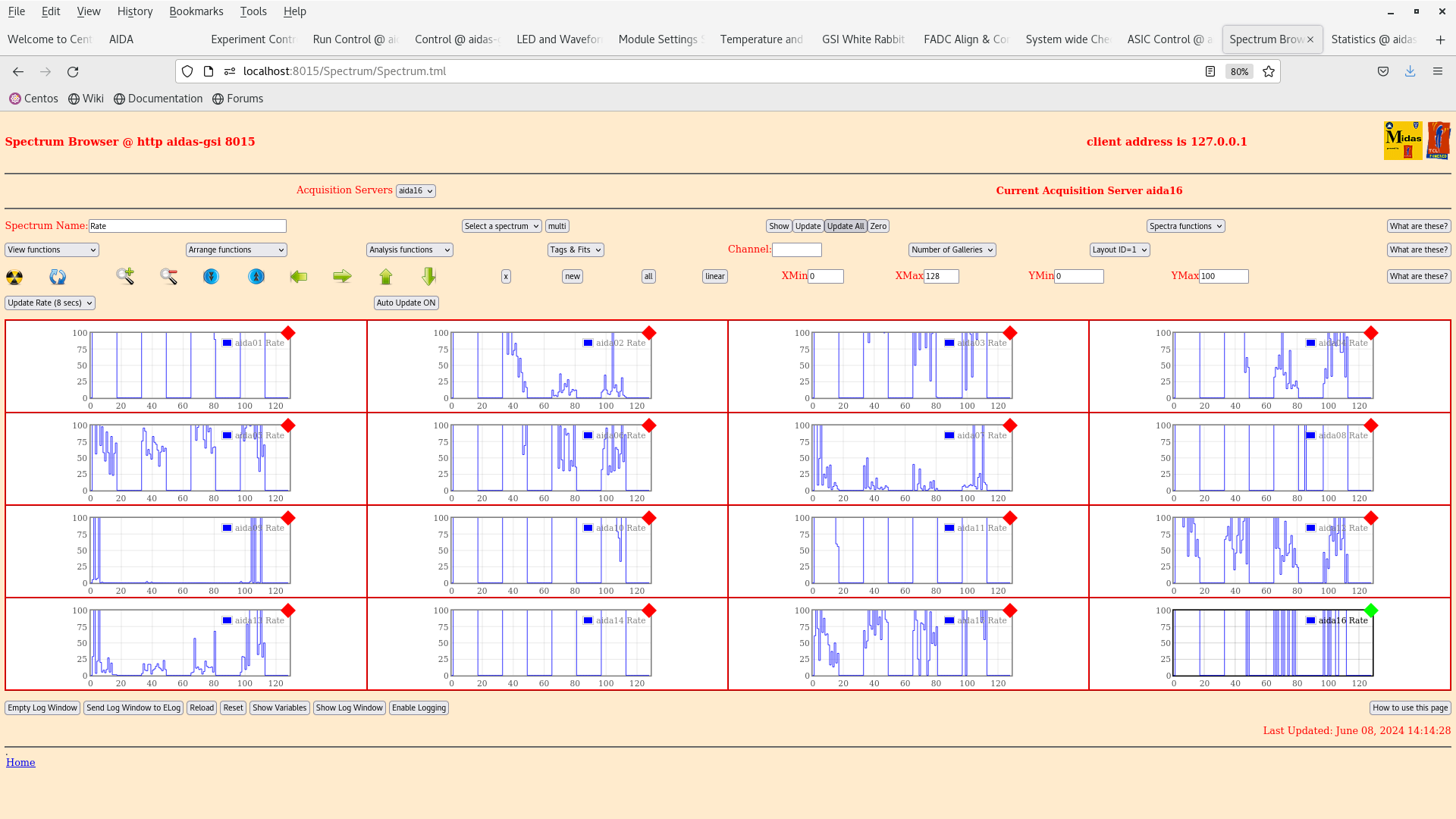Viewport: 1456px width, 819px height.
Task: Expand the Update Rate (8 secs) dropdown
Action: click(50, 303)
